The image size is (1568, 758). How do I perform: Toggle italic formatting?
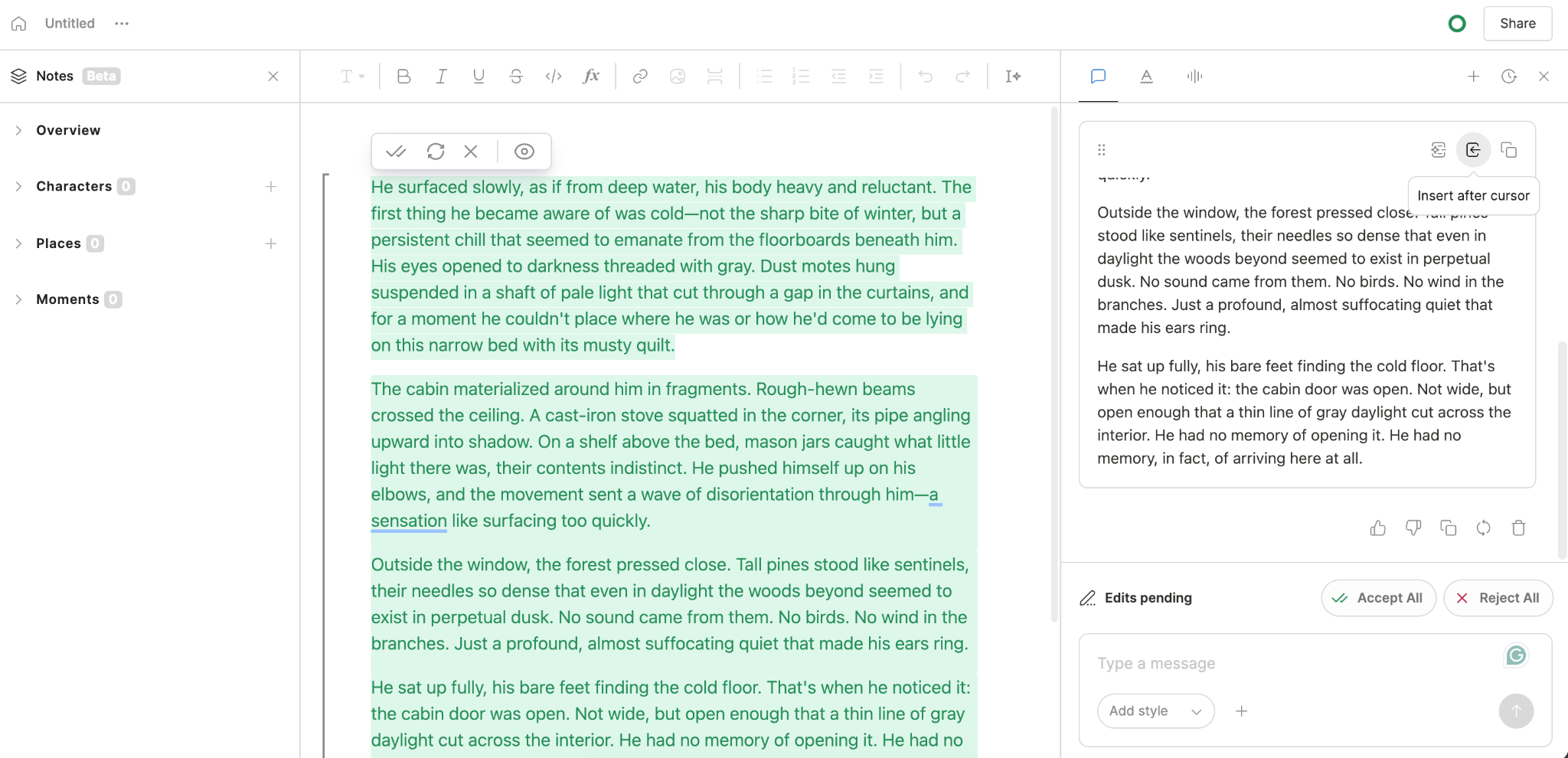click(x=442, y=77)
